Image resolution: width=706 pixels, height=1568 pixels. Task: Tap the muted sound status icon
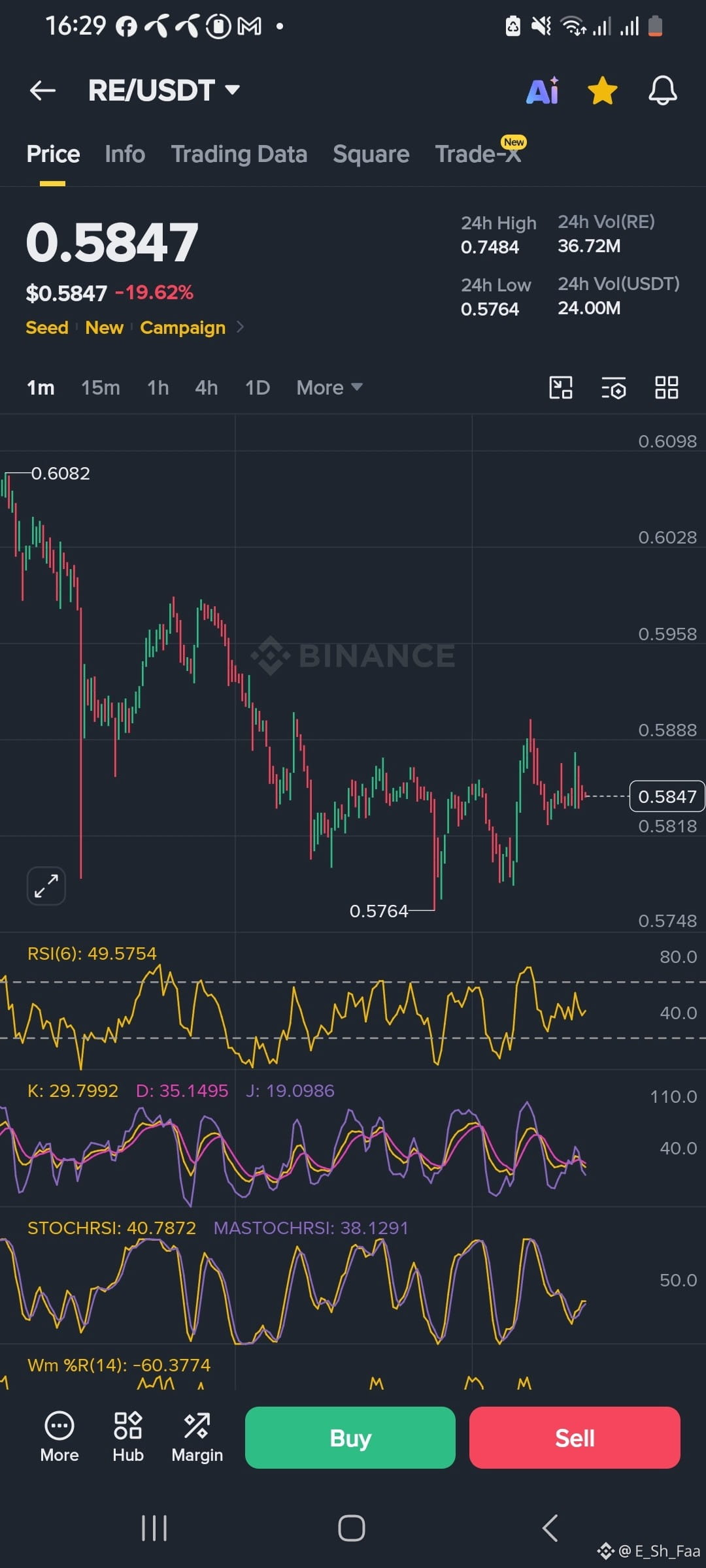[541, 26]
